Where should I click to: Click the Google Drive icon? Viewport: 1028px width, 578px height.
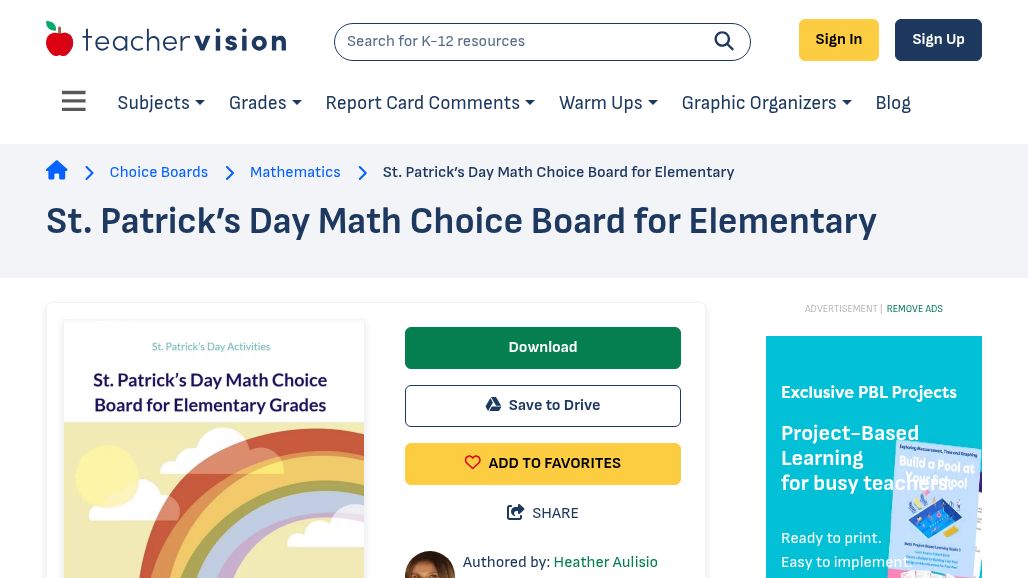click(x=493, y=405)
